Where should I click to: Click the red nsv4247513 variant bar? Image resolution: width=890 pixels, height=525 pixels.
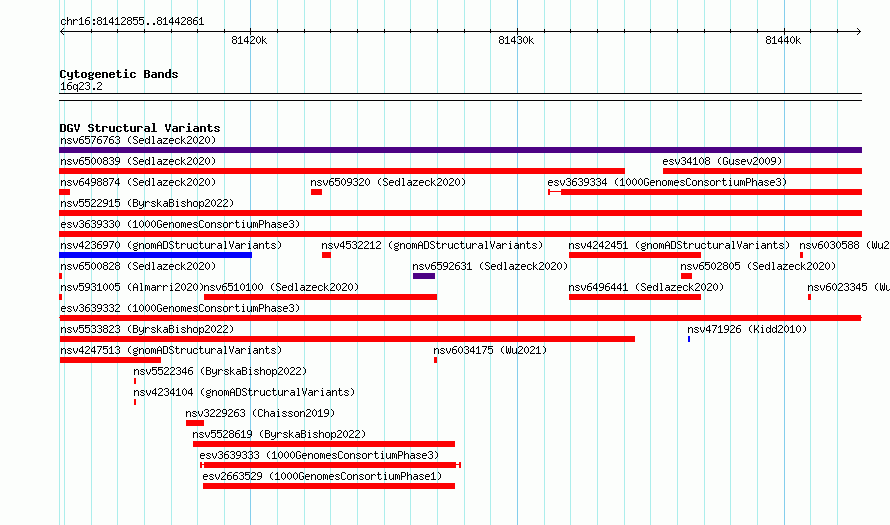click(110, 360)
